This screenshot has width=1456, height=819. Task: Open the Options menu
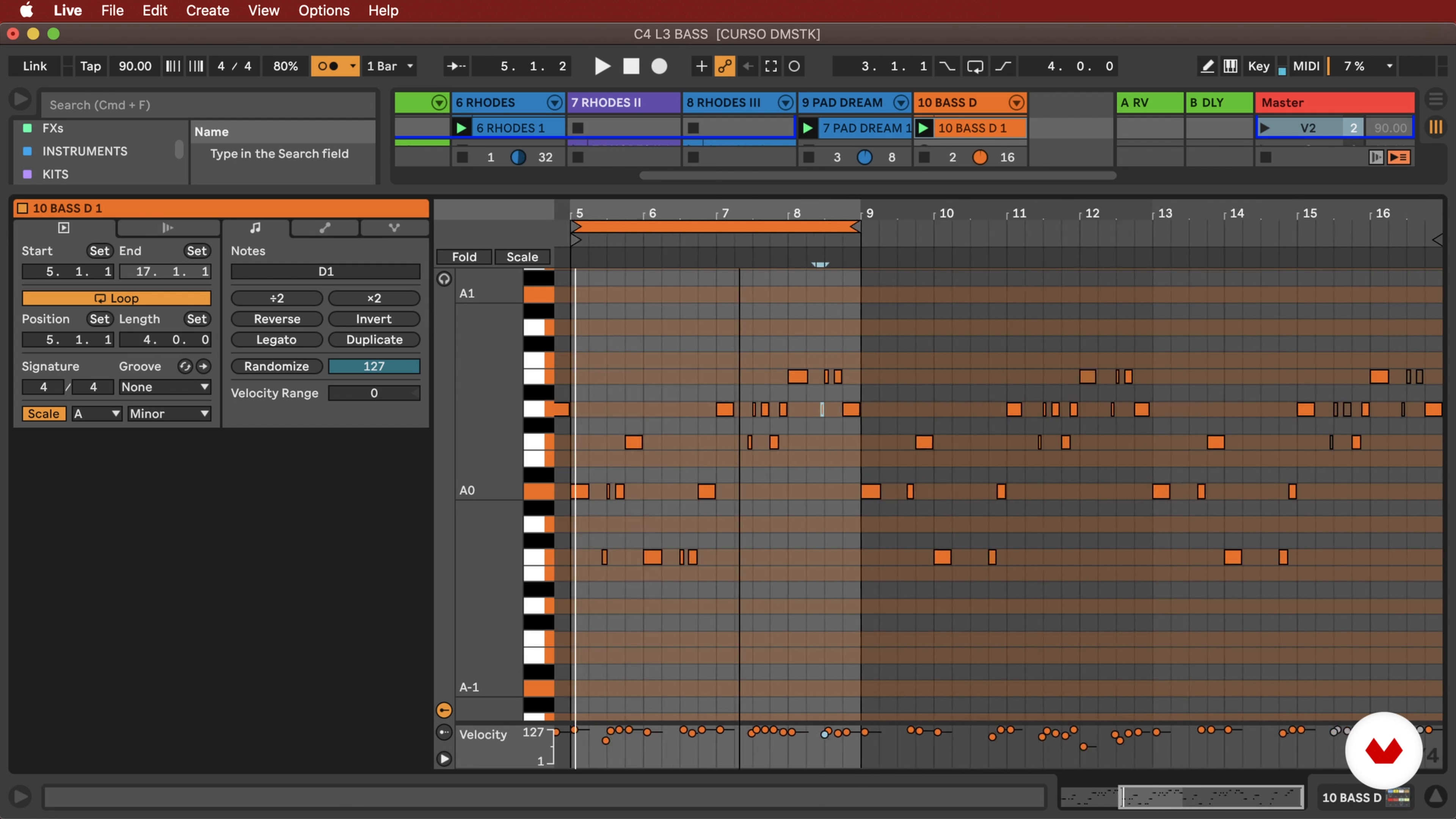click(324, 10)
